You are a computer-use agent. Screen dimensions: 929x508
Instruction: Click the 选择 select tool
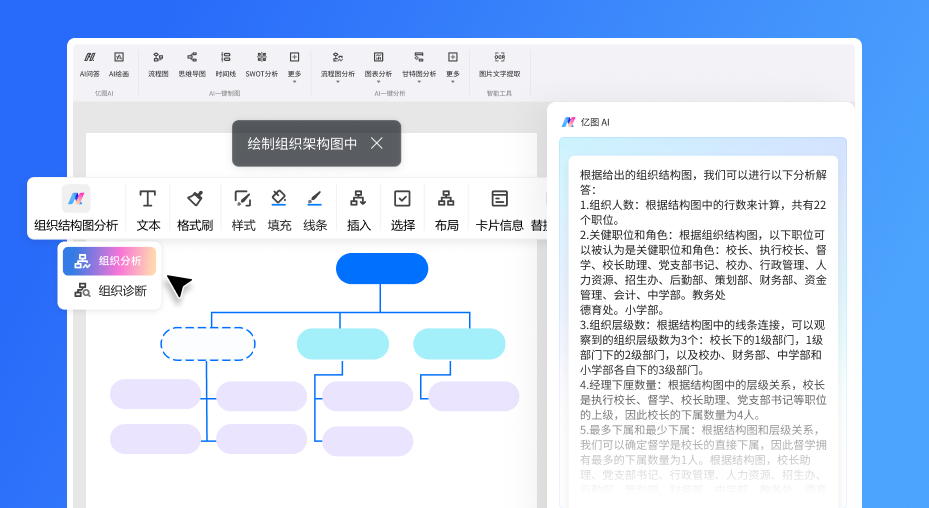[x=402, y=209]
